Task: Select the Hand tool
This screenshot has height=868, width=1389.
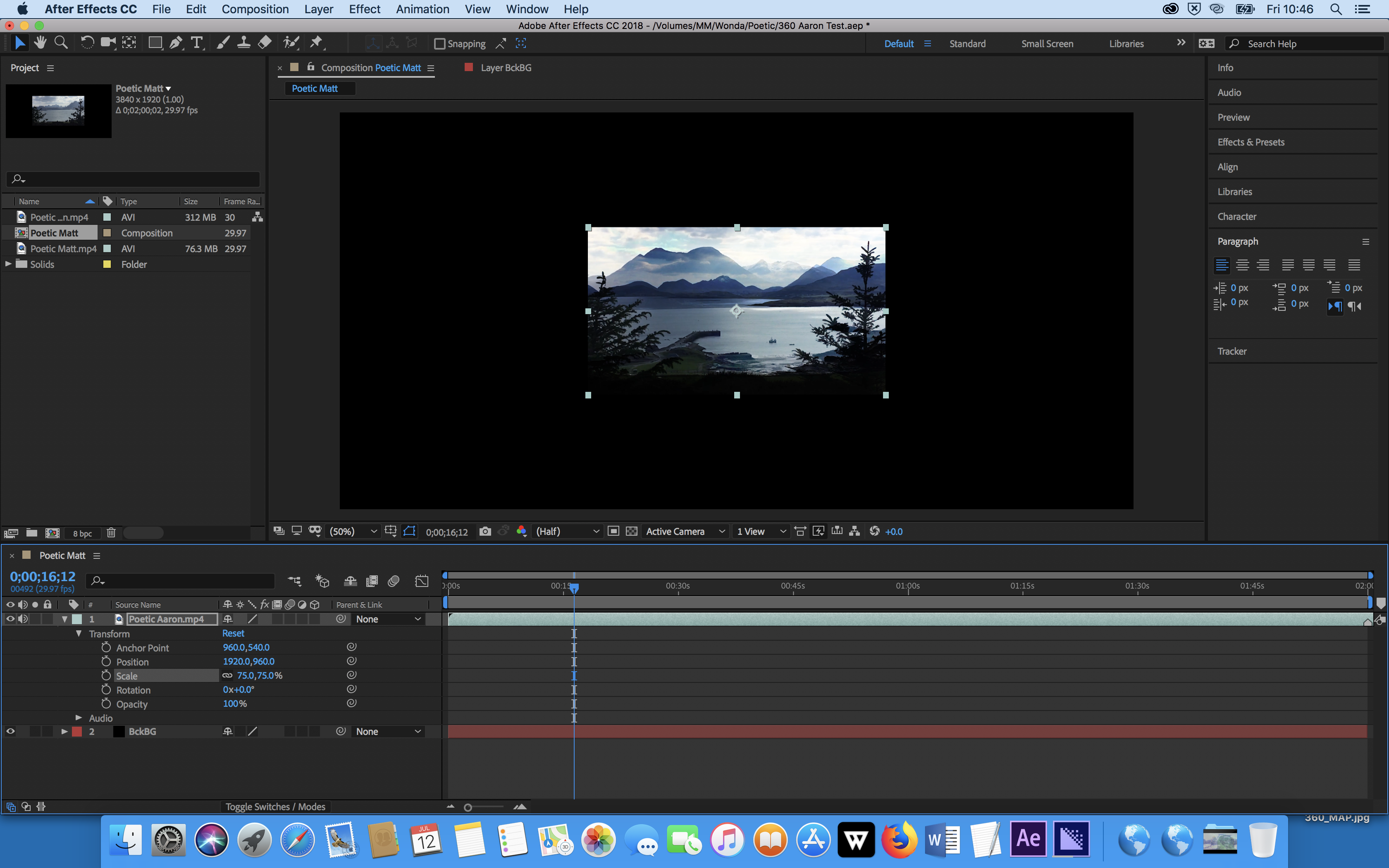Action: pos(40,43)
